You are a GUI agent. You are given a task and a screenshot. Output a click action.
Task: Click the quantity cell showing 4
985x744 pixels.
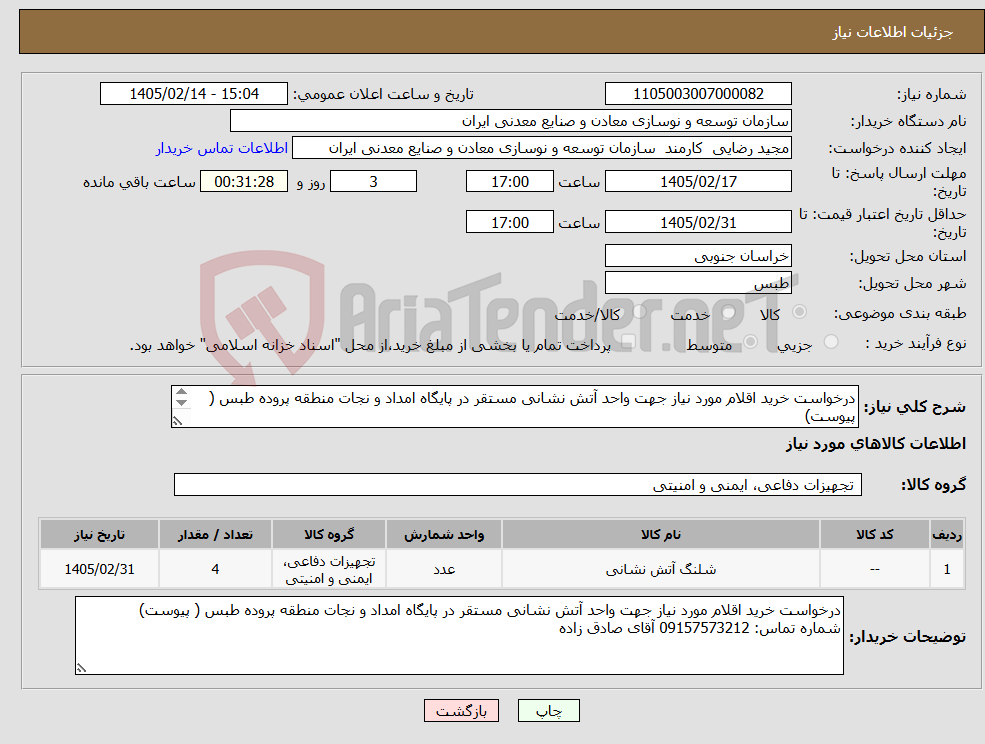215,569
